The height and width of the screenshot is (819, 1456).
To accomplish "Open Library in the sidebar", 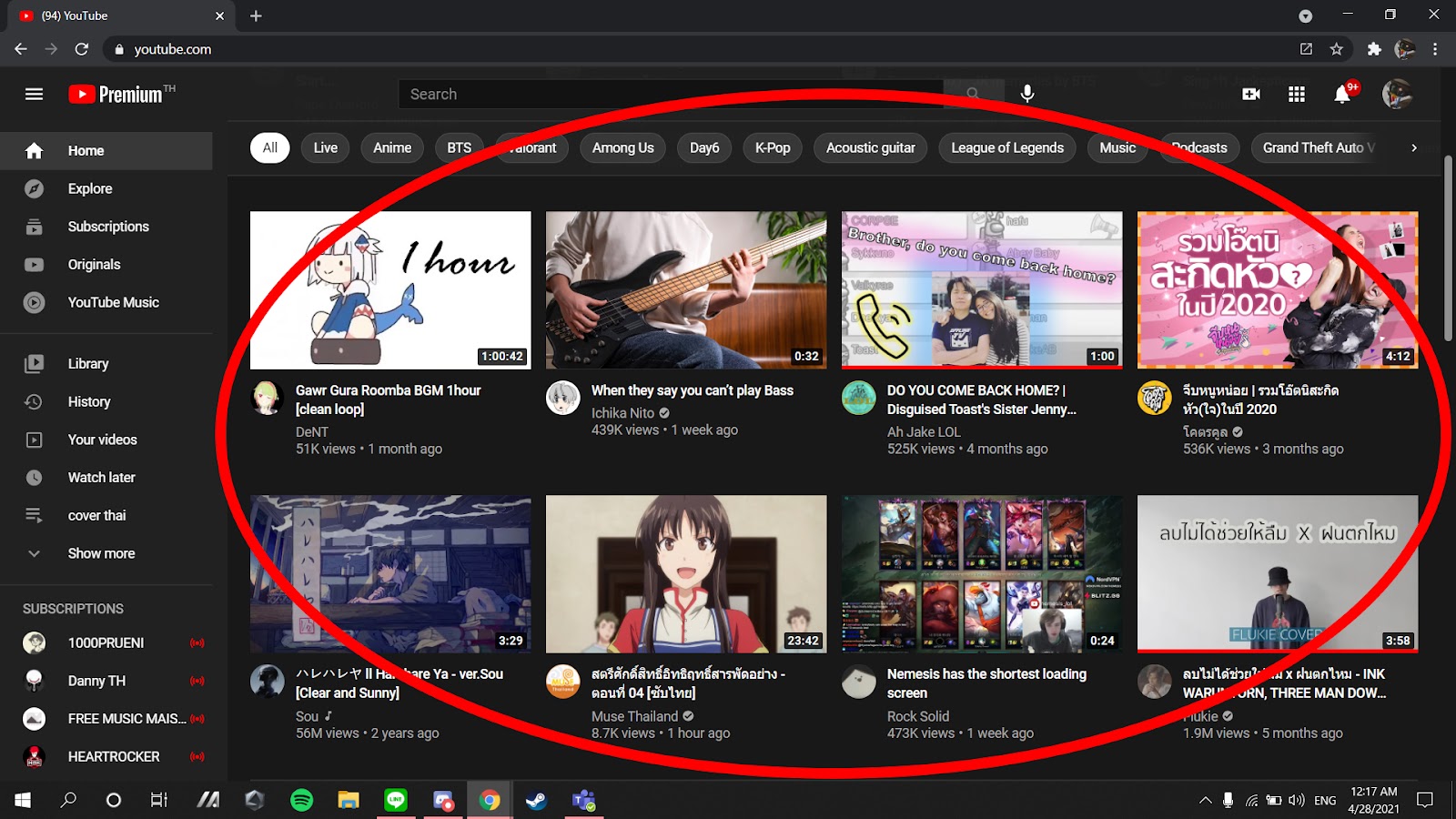I will (106, 364).
